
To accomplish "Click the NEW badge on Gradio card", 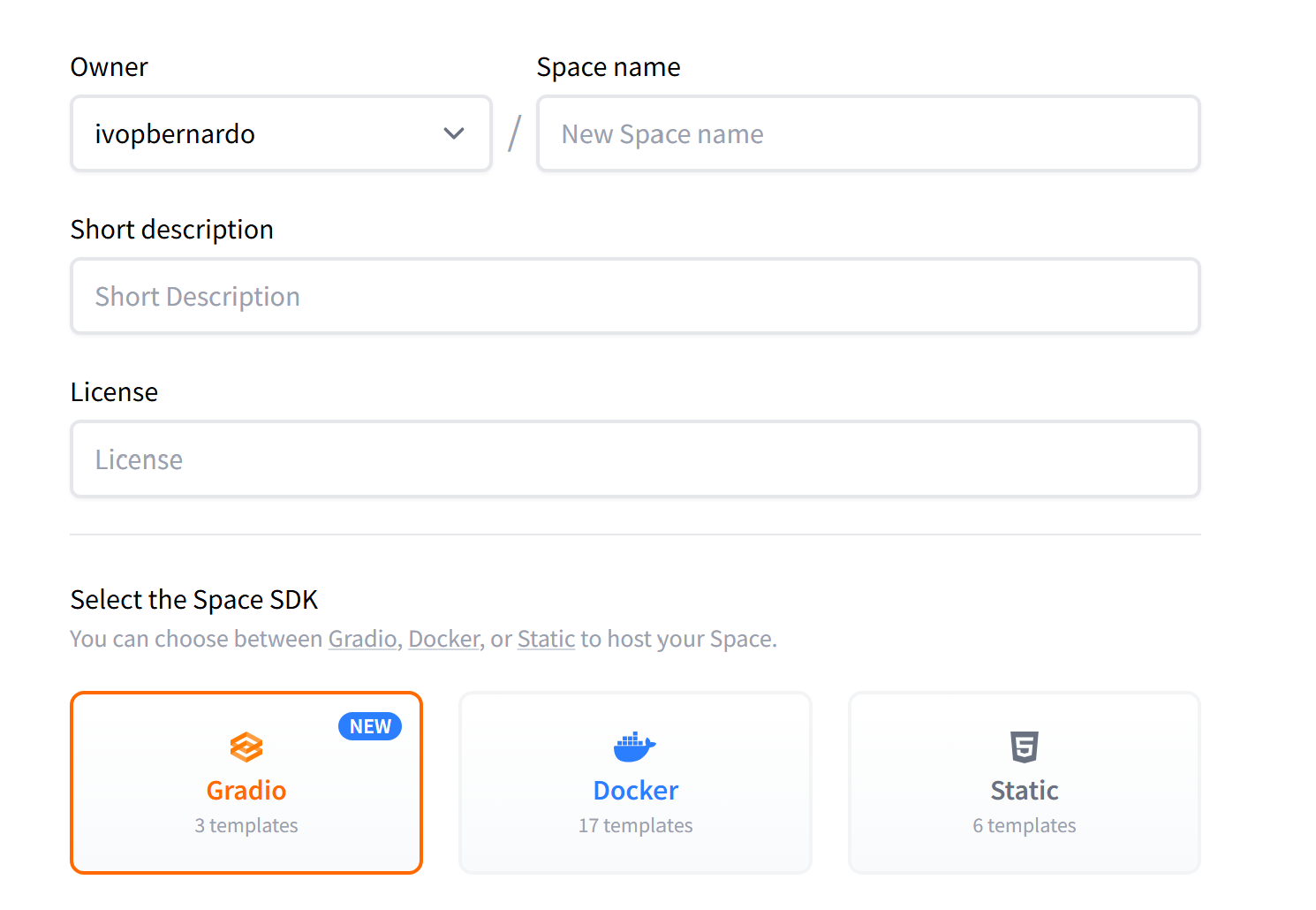I will pyautogui.click(x=370, y=726).
